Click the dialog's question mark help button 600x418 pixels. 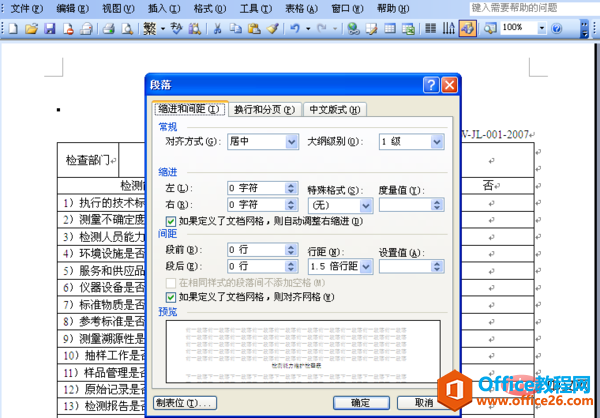(x=431, y=85)
